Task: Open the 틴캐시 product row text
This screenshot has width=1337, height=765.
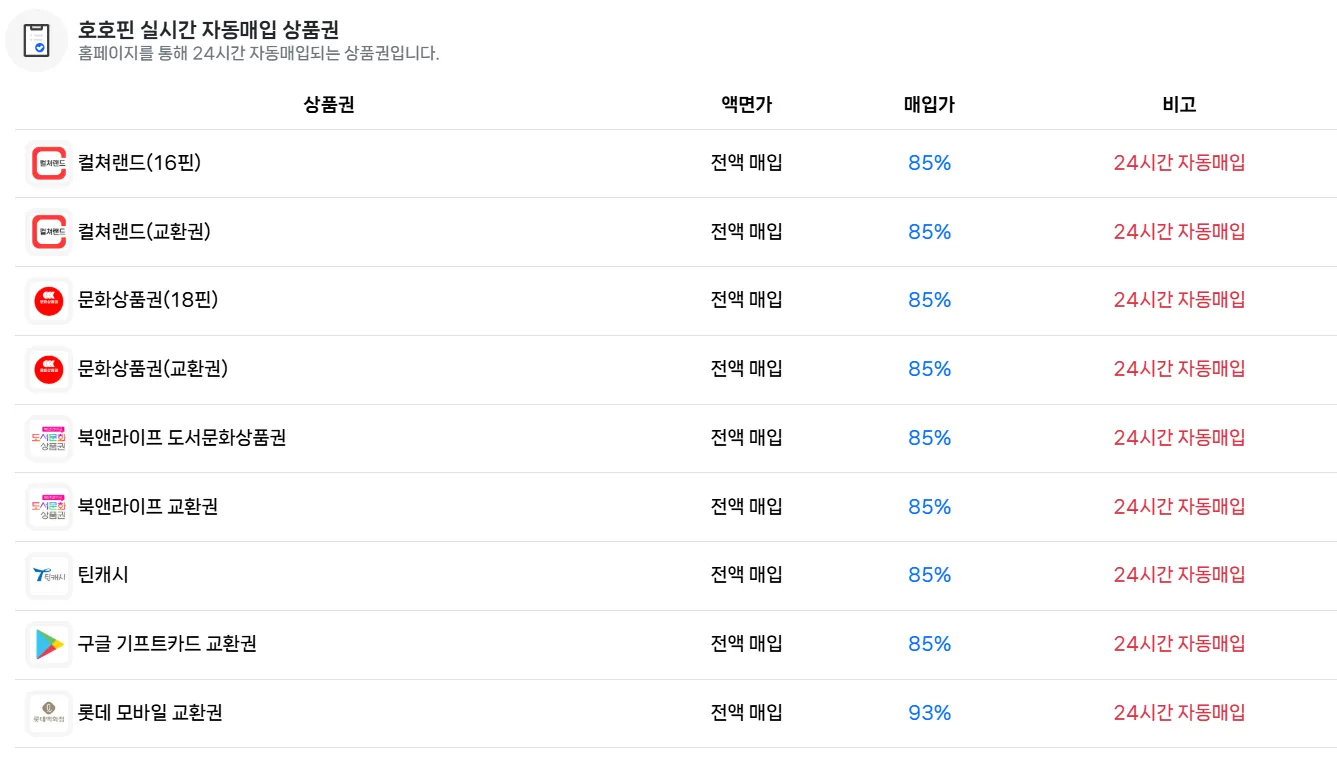Action: tap(103, 575)
